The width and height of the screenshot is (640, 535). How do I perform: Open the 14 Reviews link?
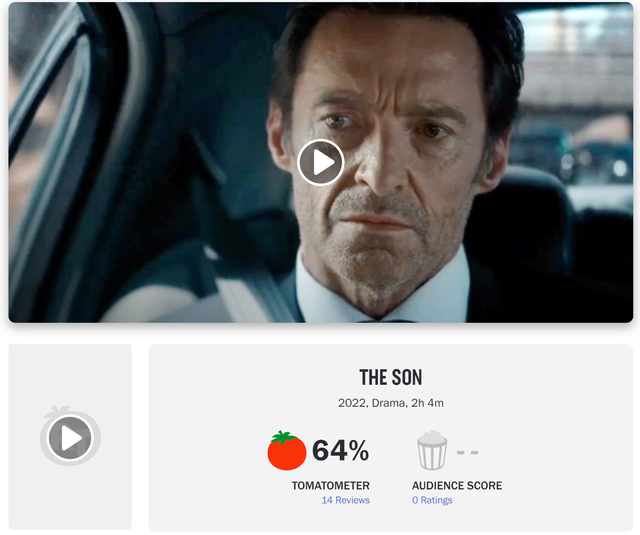point(345,500)
